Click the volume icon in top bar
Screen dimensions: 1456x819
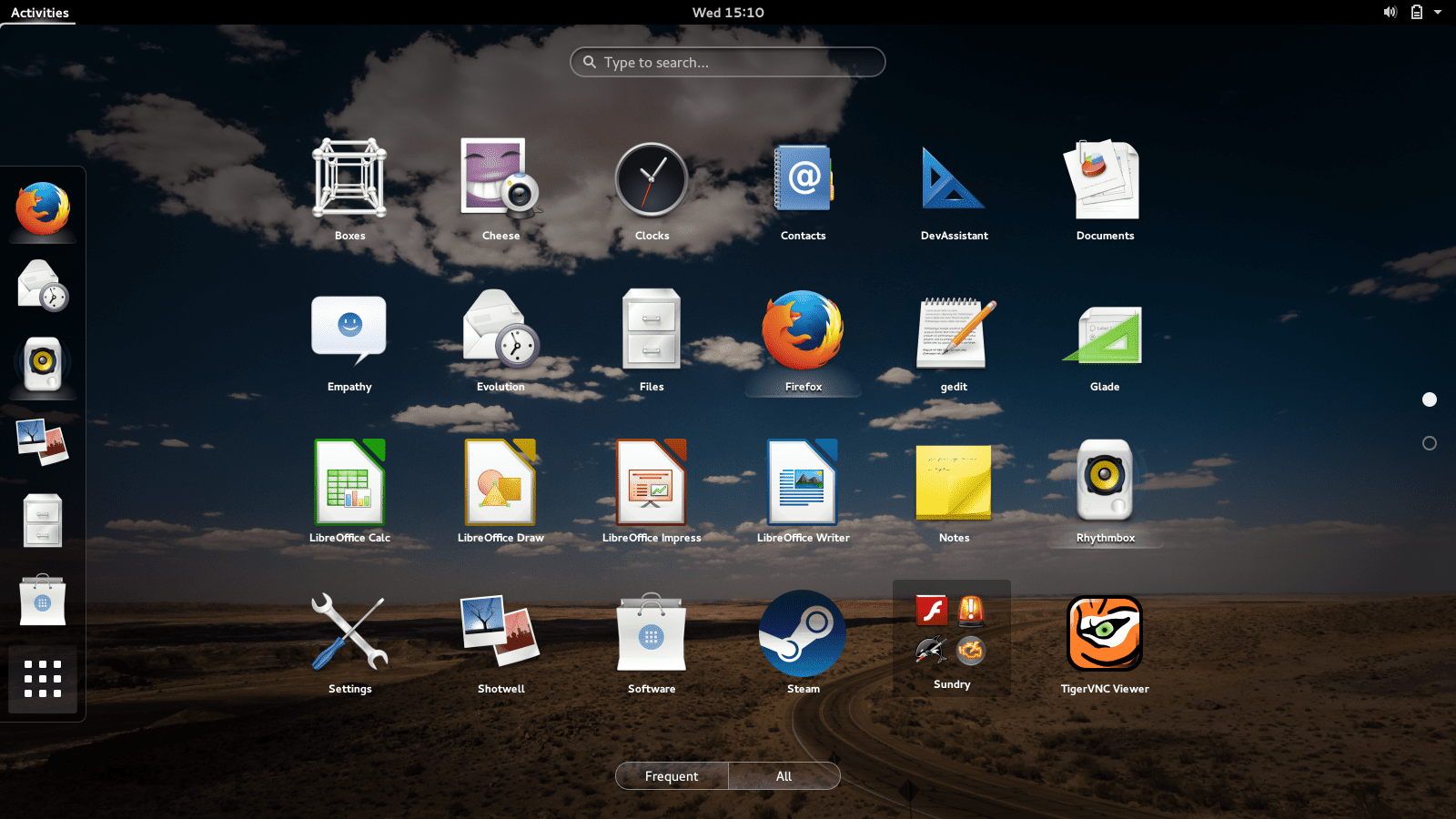tap(1390, 12)
